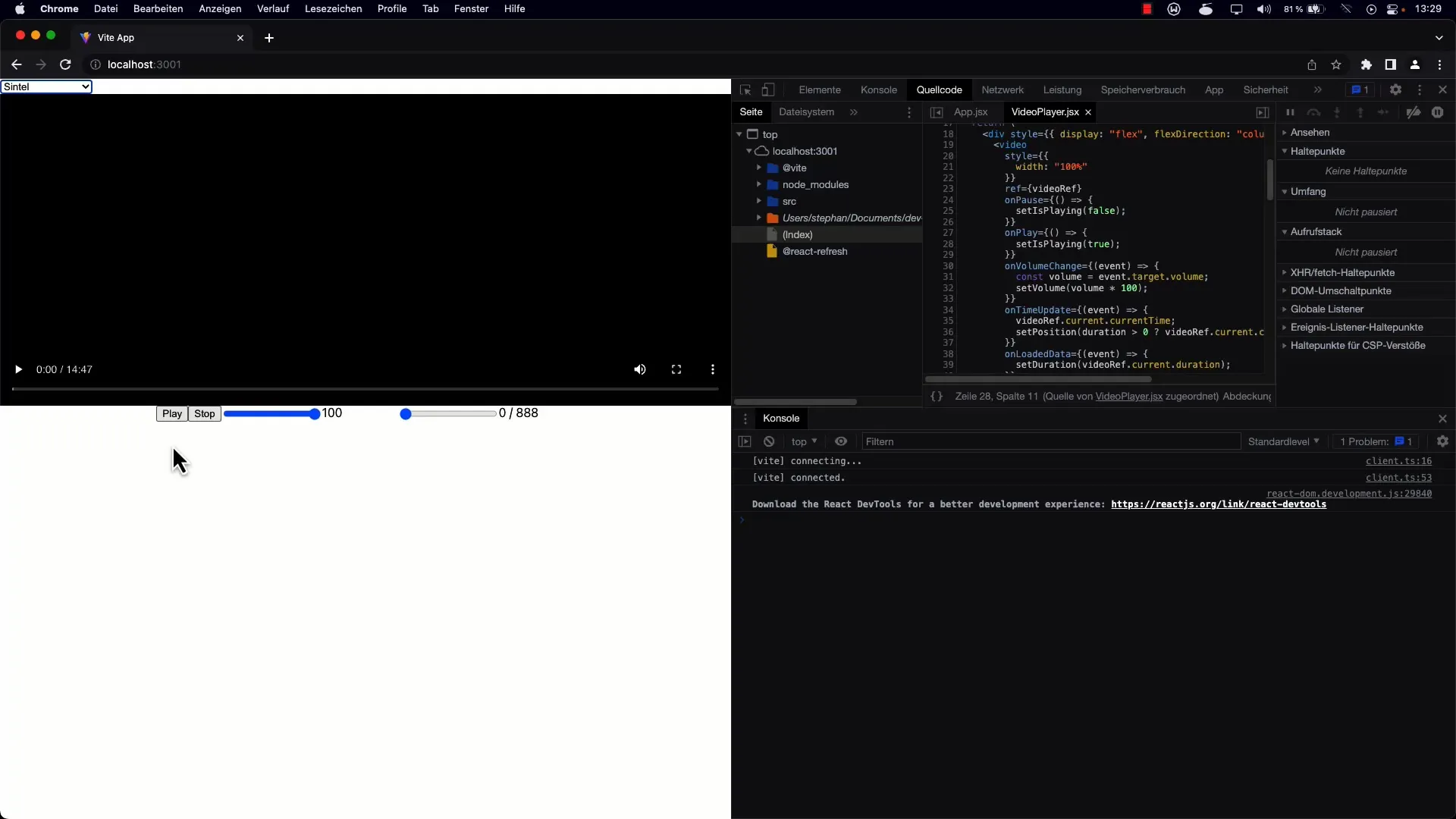Click the video progress bar

365,389
